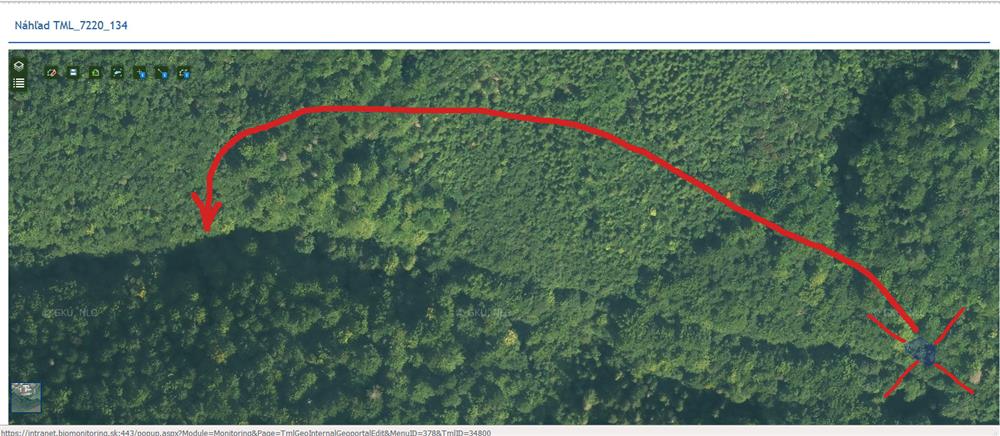
Task: Open the legend list icon
Action: coord(18,83)
